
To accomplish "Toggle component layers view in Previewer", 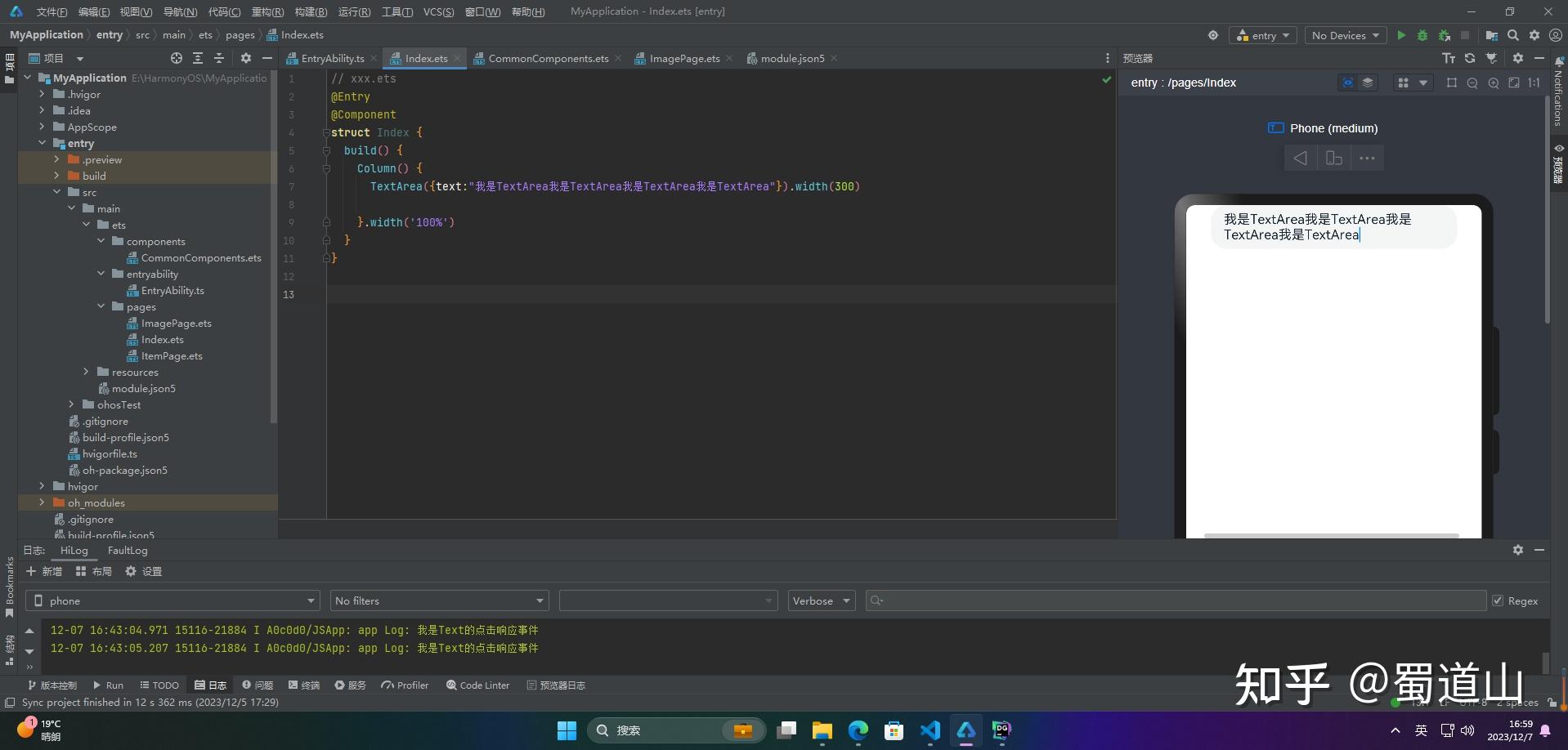I will tap(1368, 83).
